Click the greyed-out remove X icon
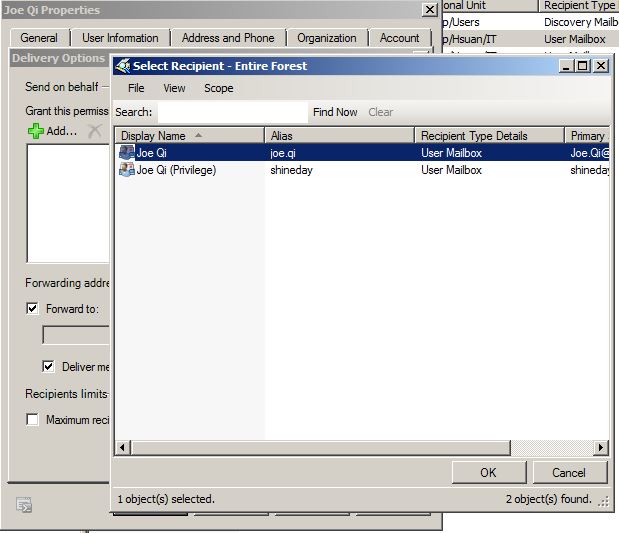This screenshot has height=533, width=619. click(95, 131)
